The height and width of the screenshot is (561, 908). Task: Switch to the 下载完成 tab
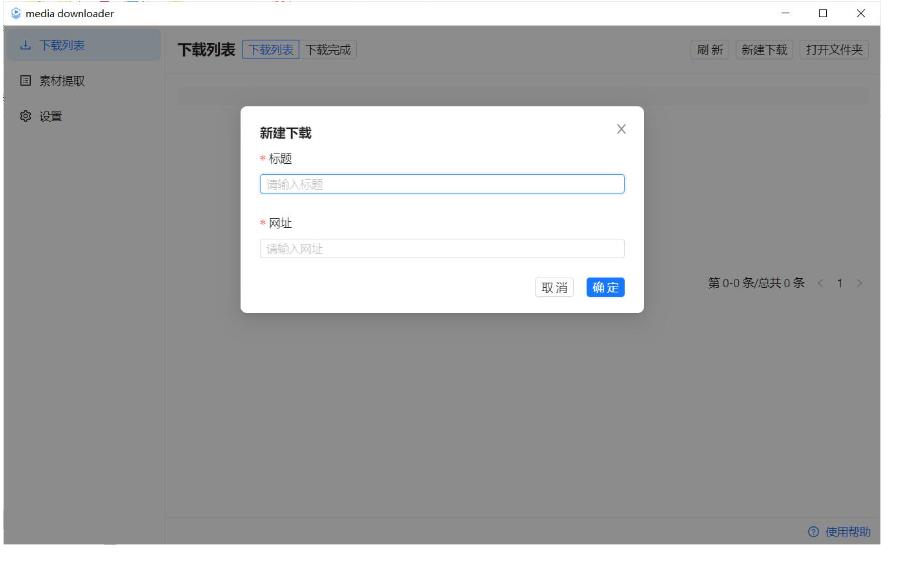pyautogui.click(x=329, y=50)
